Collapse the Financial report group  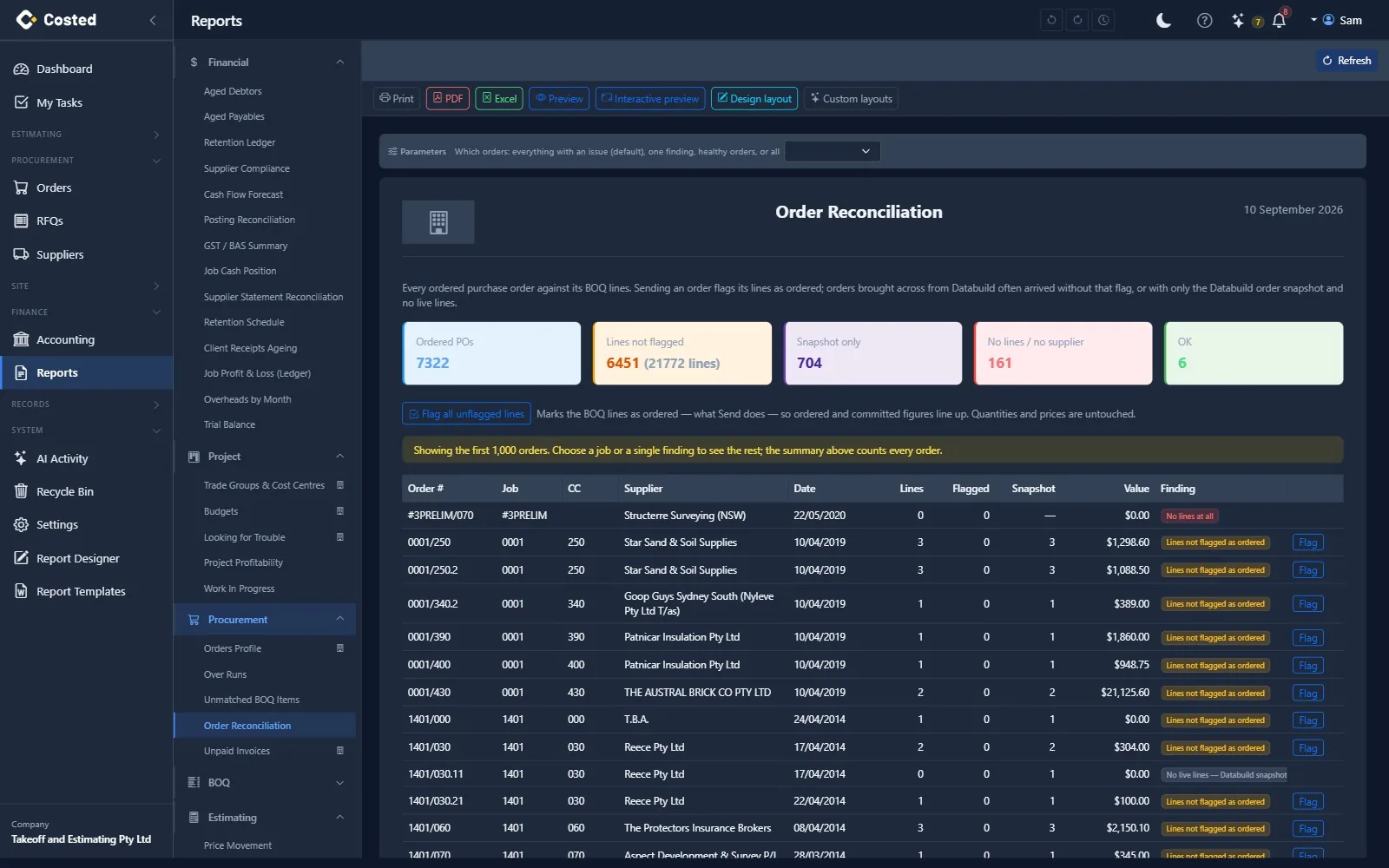[x=265, y=62]
